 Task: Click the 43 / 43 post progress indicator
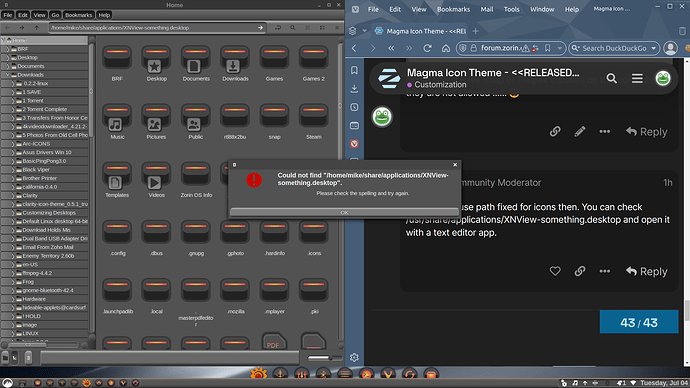tap(639, 322)
